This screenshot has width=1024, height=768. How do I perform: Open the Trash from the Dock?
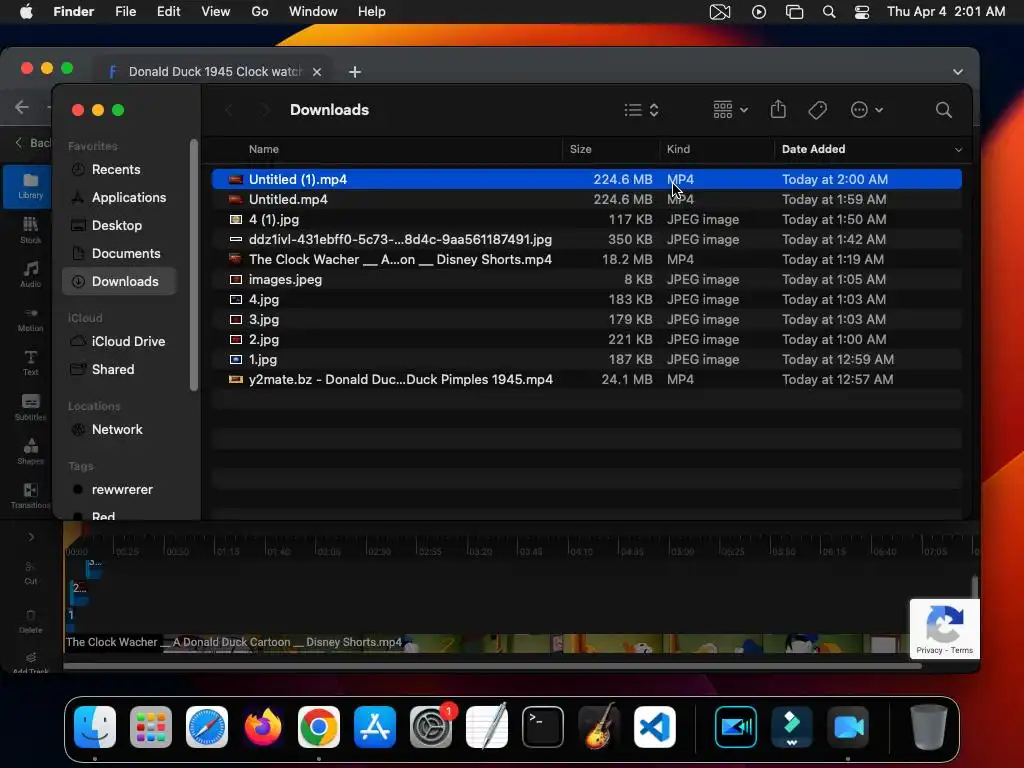click(928, 727)
